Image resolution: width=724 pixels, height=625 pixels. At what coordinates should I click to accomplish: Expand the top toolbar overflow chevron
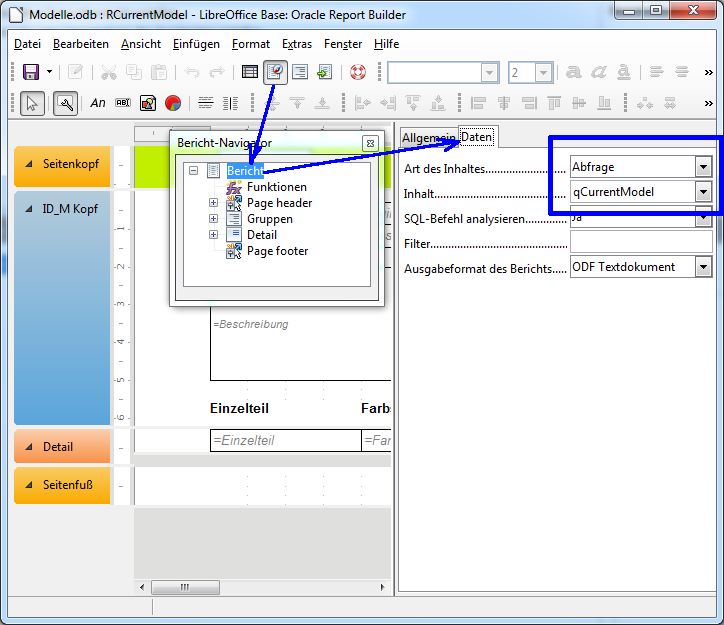coord(708,72)
